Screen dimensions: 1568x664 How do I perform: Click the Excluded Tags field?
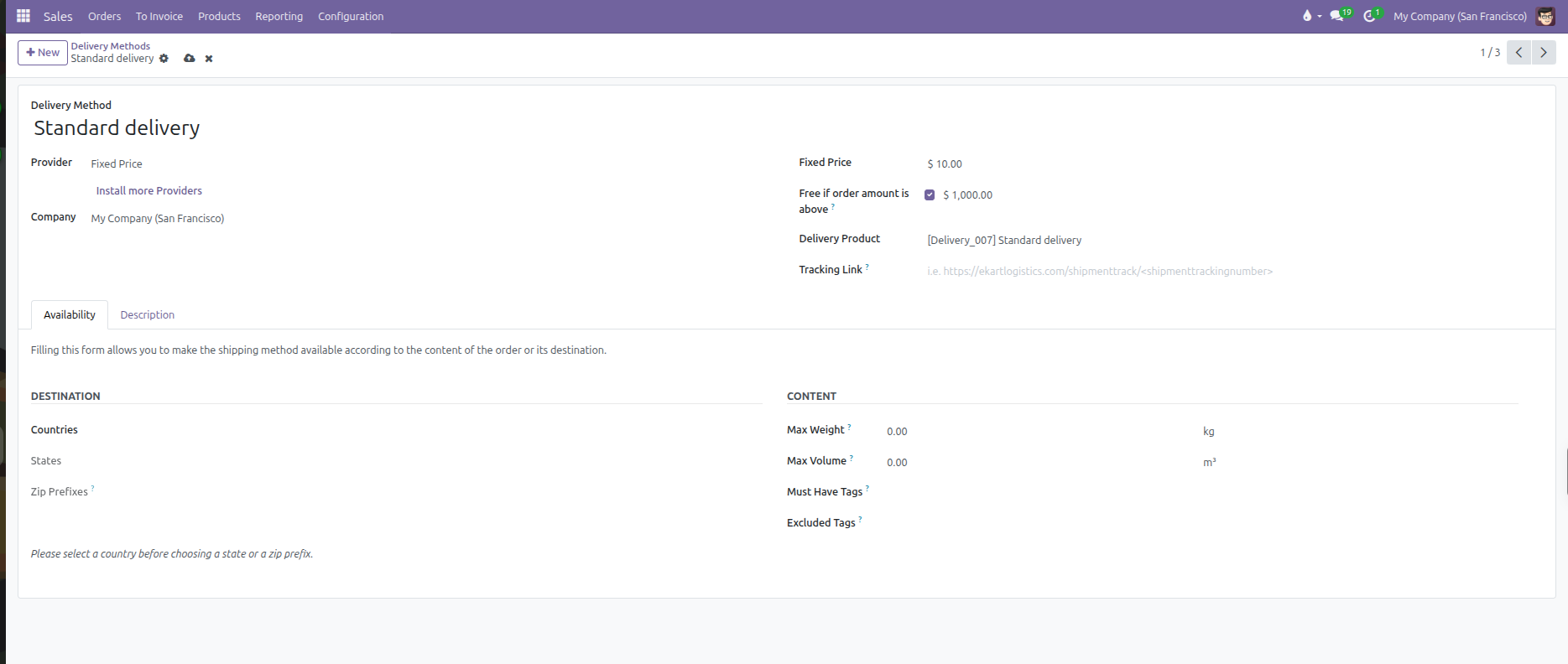(x=1200, y=523)
